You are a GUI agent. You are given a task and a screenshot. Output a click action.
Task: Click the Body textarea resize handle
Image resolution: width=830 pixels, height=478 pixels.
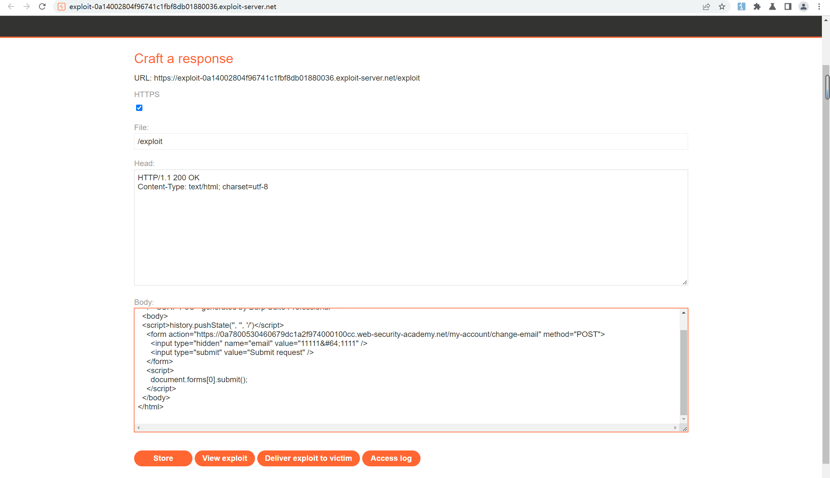tap(684, 428)
